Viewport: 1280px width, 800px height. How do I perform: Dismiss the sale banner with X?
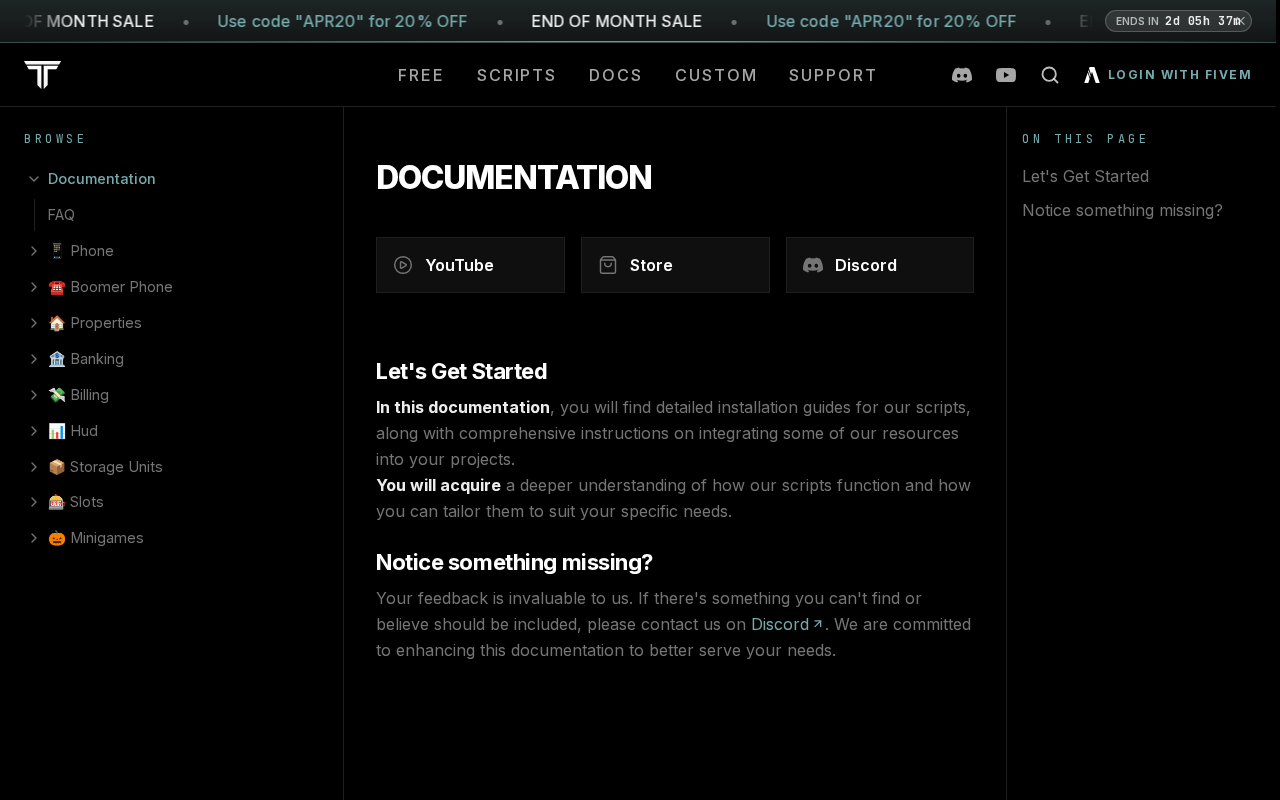(1241, 21)
